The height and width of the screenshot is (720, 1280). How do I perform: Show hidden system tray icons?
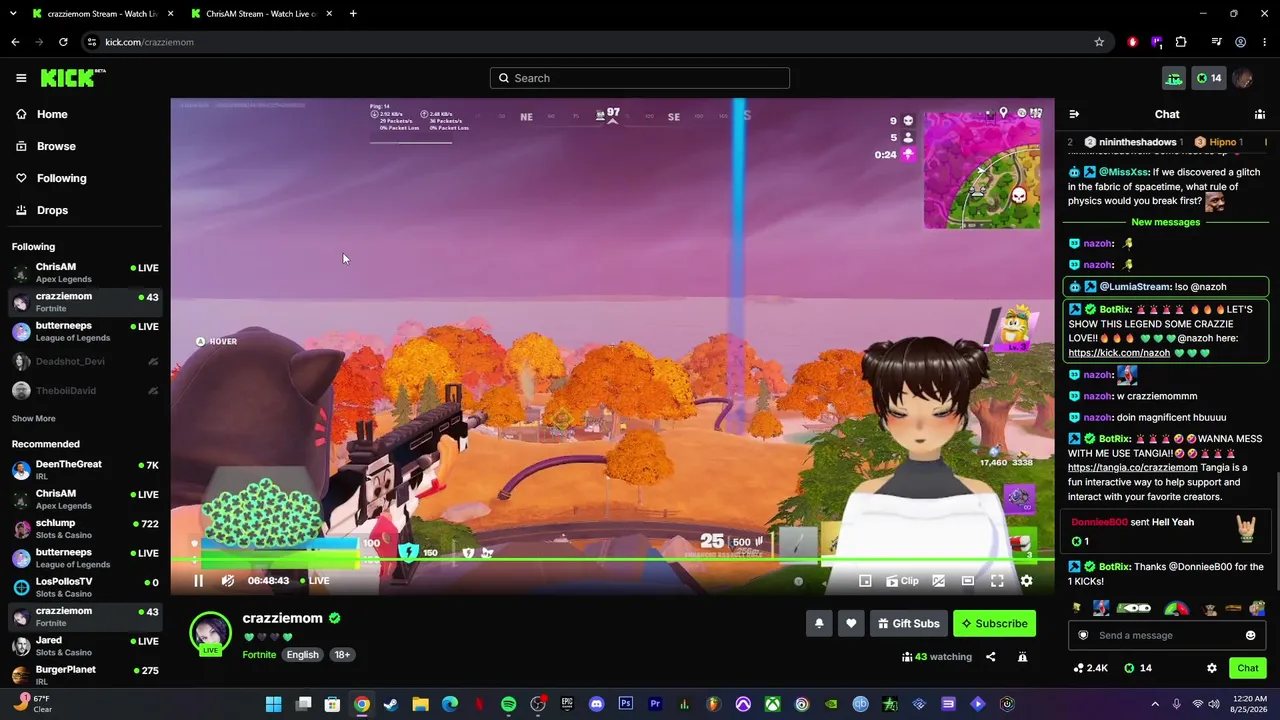(x=1155, y=704)
